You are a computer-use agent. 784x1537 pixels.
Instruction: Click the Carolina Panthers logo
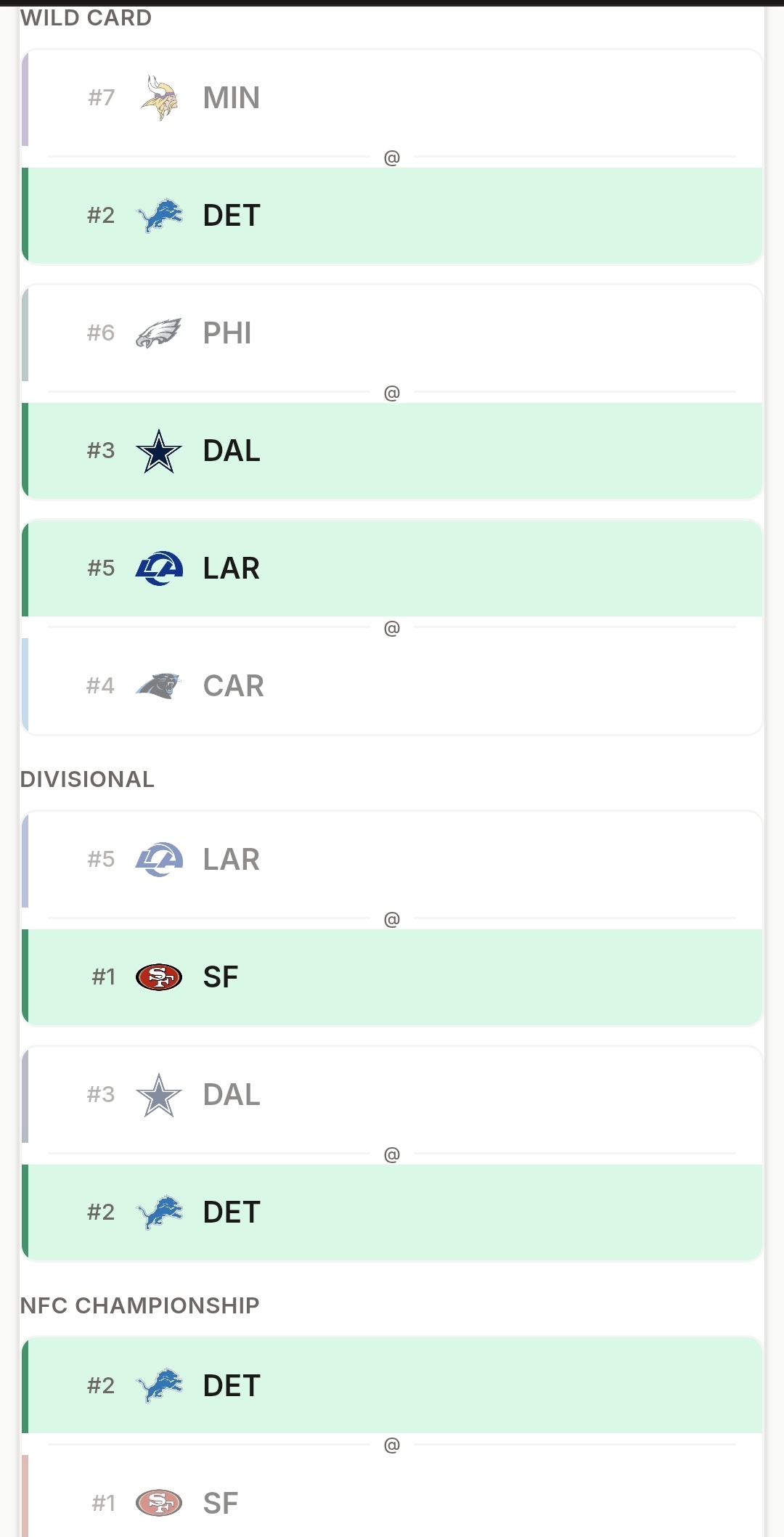pos(159,685)
